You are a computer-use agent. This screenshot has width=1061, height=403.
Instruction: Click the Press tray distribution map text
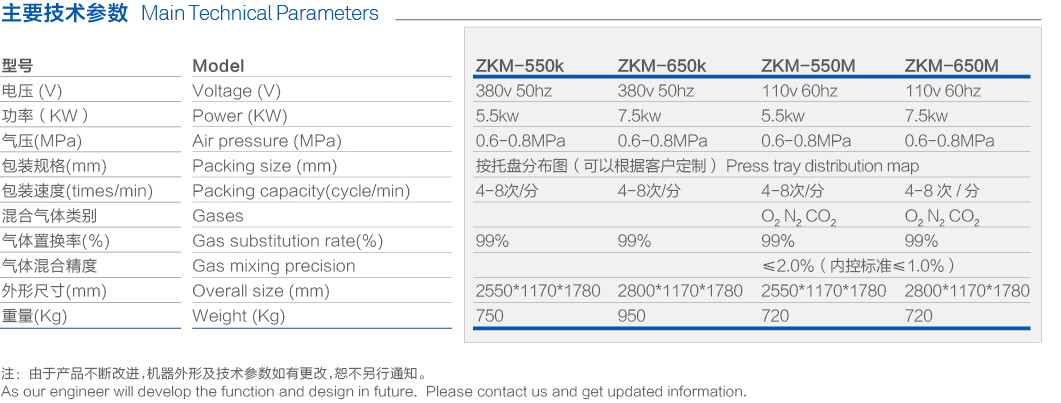coord(822,166)
